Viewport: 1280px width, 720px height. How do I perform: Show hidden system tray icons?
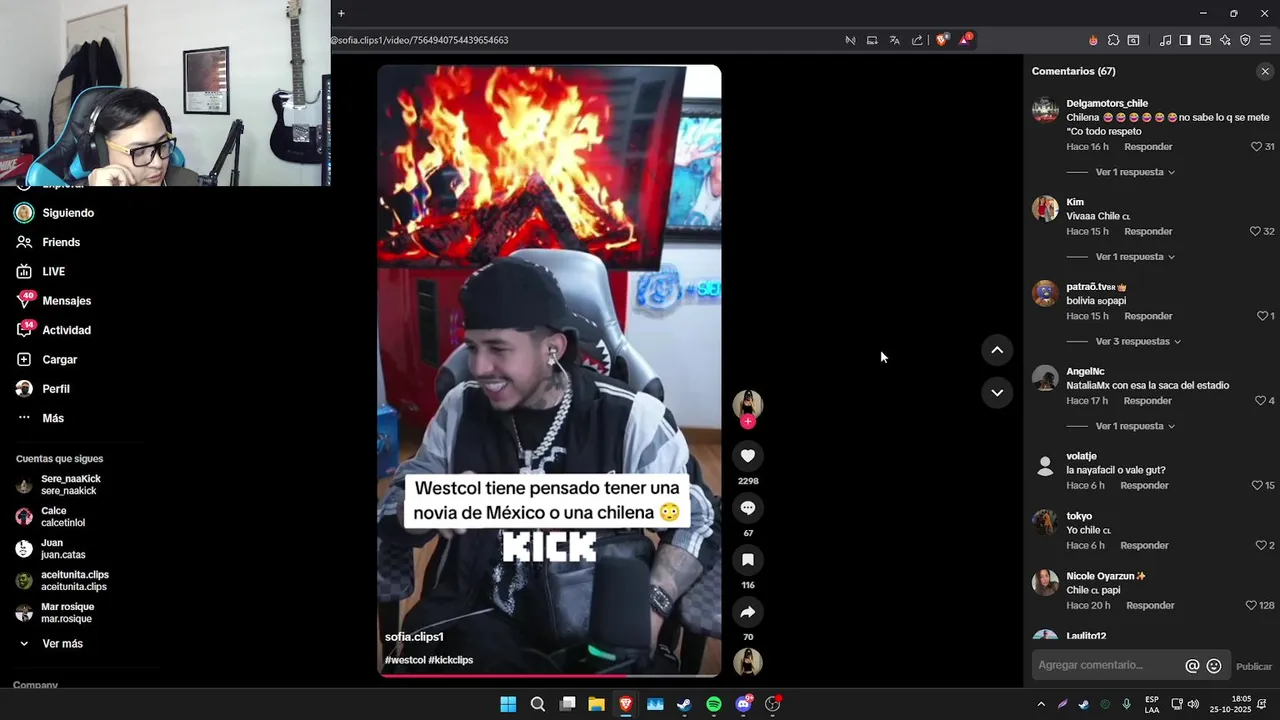point(1041,704)
